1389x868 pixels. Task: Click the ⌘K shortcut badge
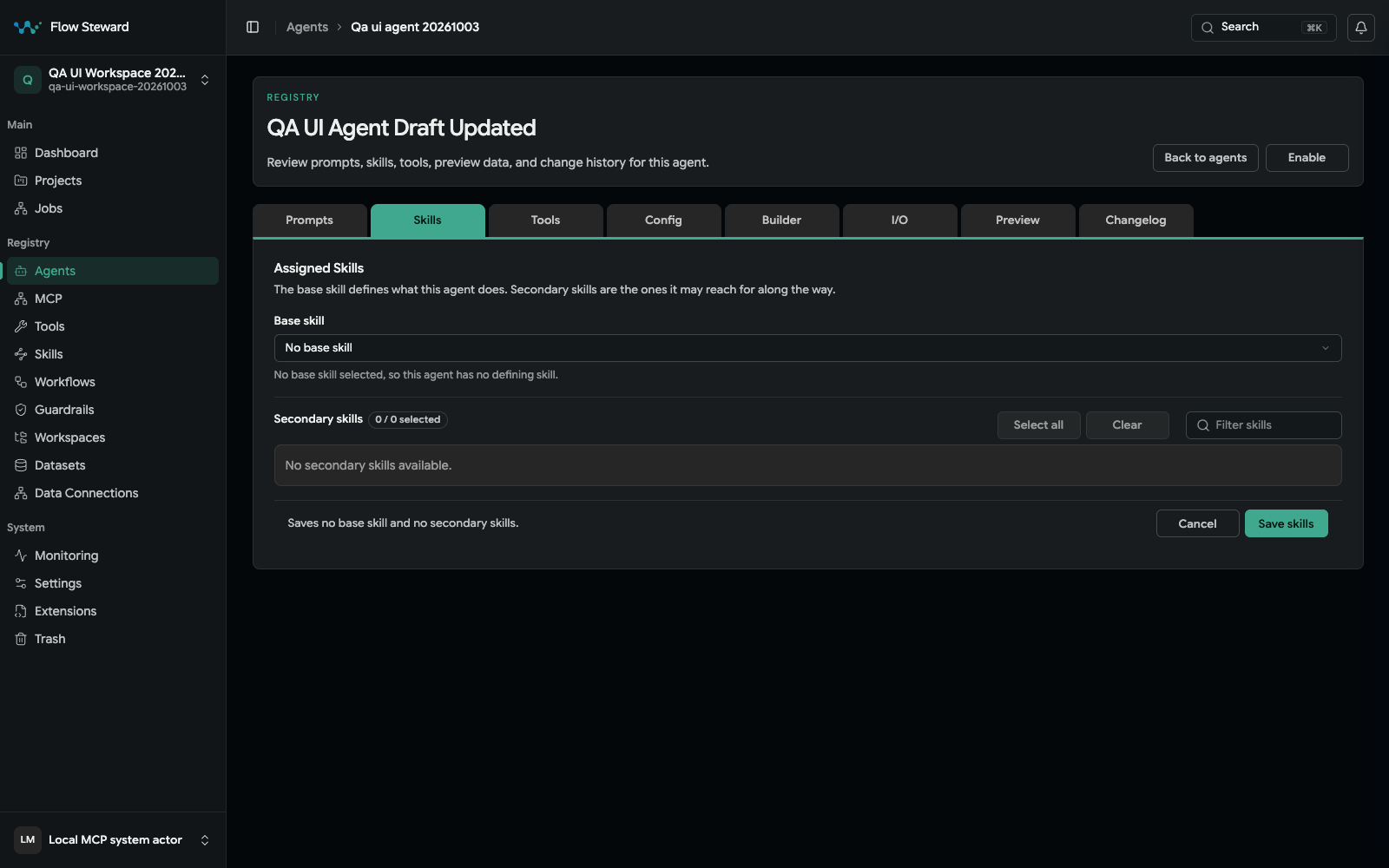tap(1314, 28)
